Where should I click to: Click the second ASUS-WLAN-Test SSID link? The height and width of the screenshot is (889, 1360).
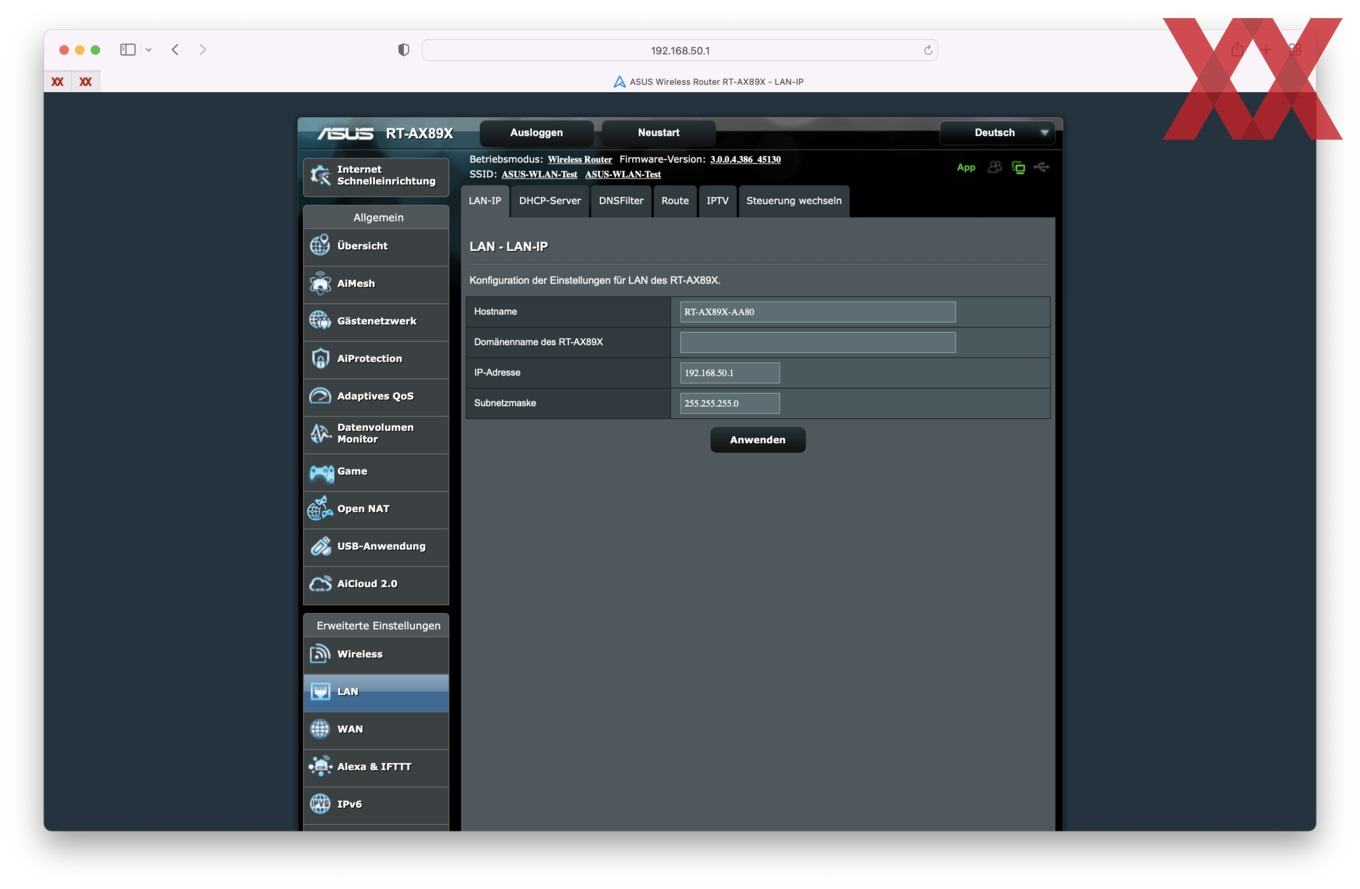click(623, 175)
